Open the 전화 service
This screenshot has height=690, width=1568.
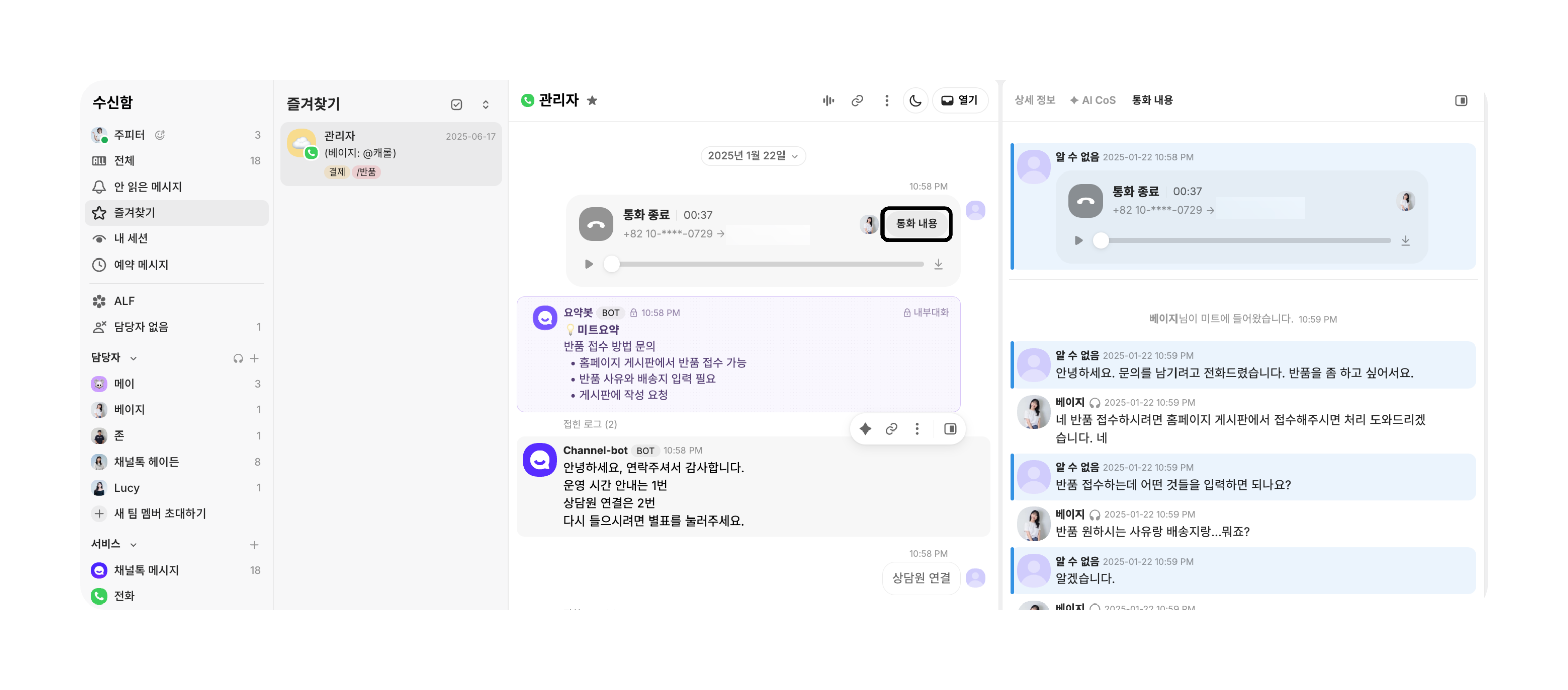coord(176,595)
